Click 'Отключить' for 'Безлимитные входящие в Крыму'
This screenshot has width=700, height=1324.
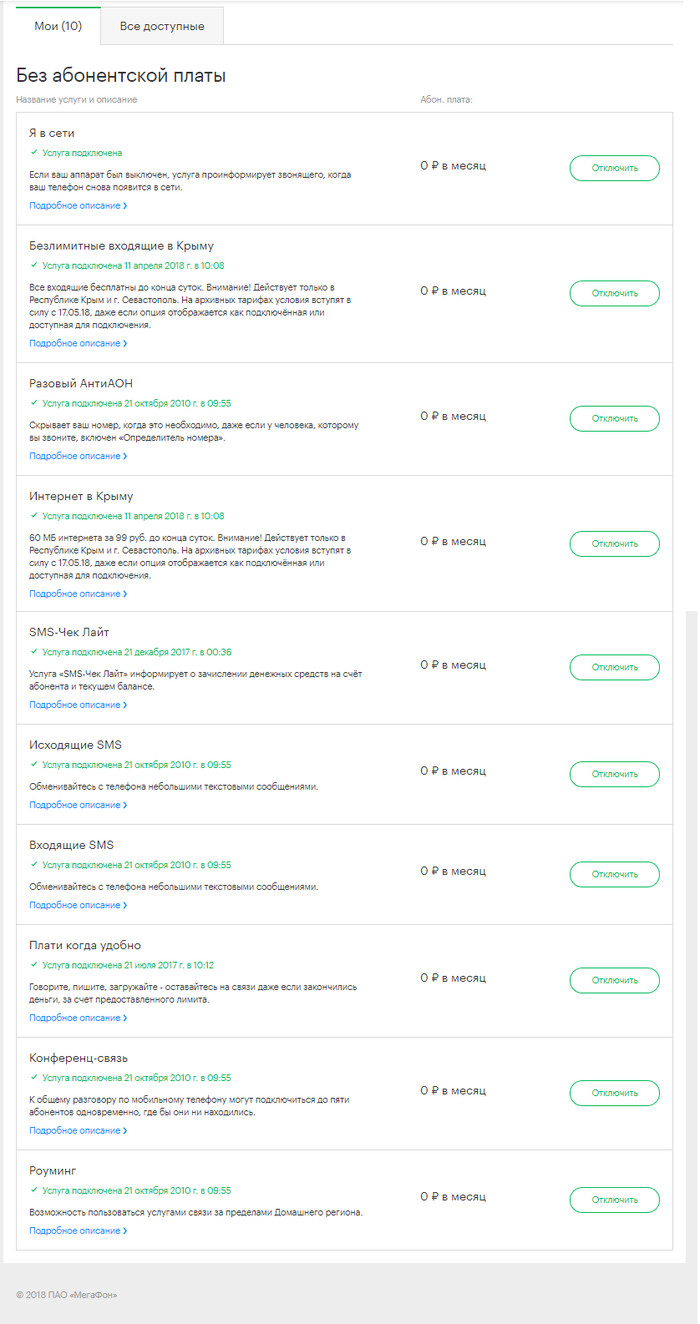(x=614, y=293)
